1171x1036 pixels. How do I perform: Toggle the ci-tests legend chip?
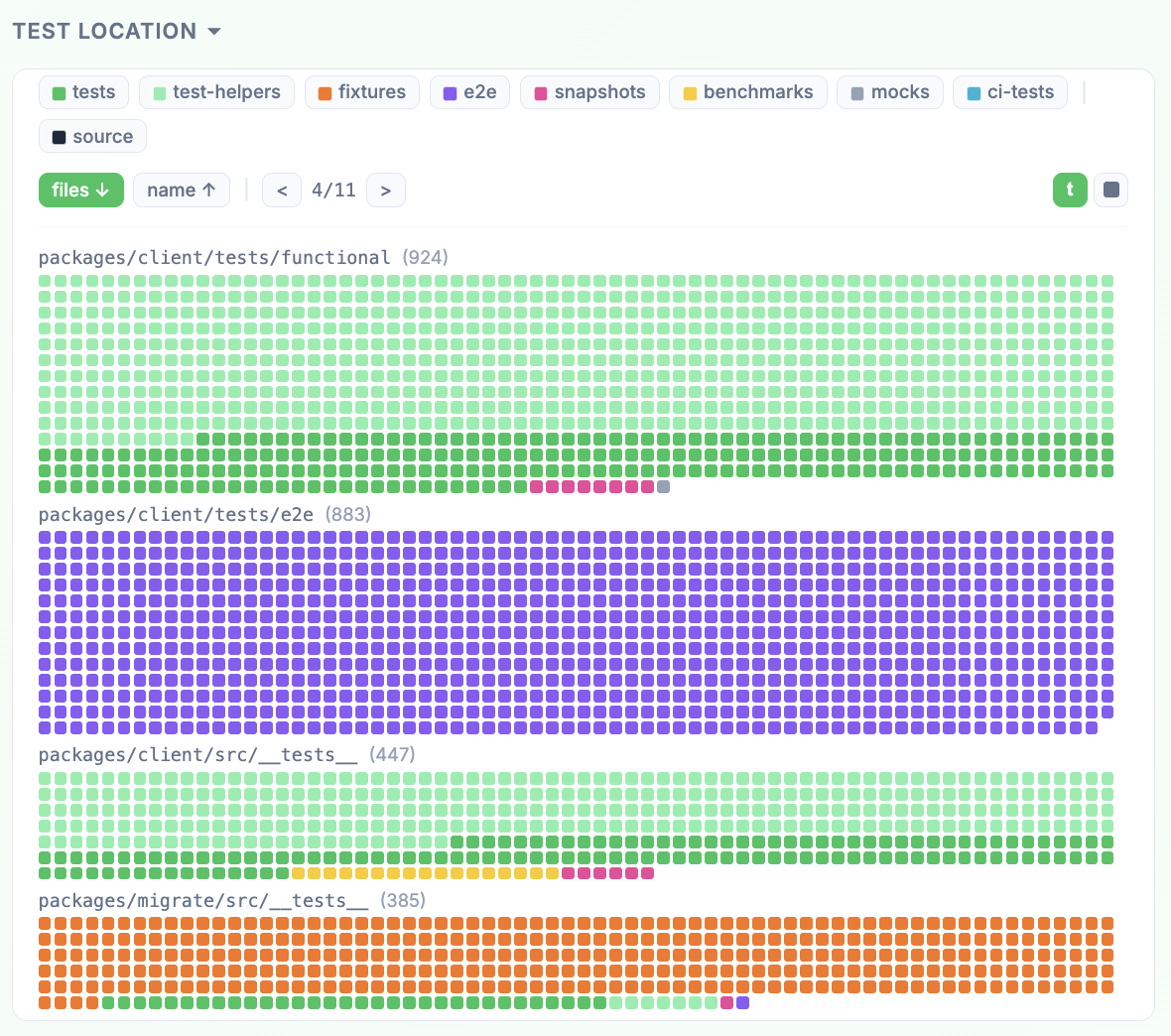tap(1010, 92)
